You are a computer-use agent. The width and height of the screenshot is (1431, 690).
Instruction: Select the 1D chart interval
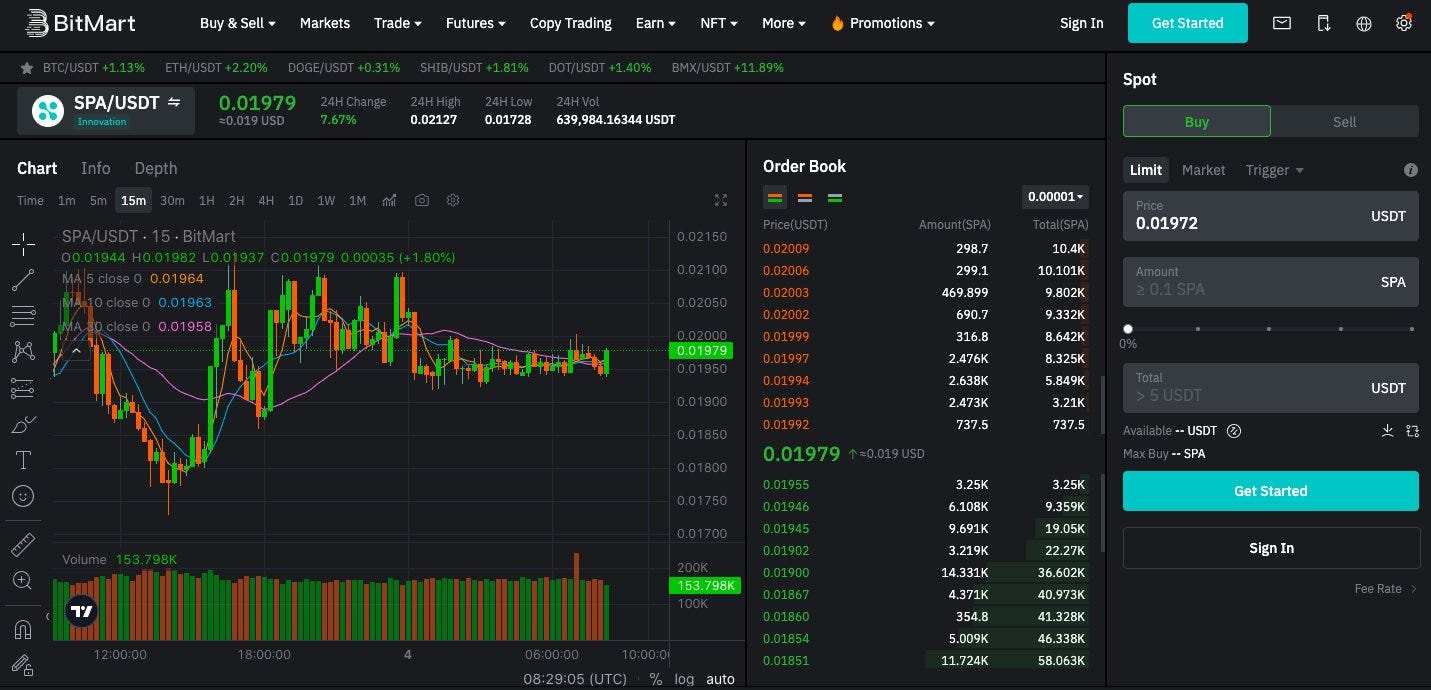296,200
